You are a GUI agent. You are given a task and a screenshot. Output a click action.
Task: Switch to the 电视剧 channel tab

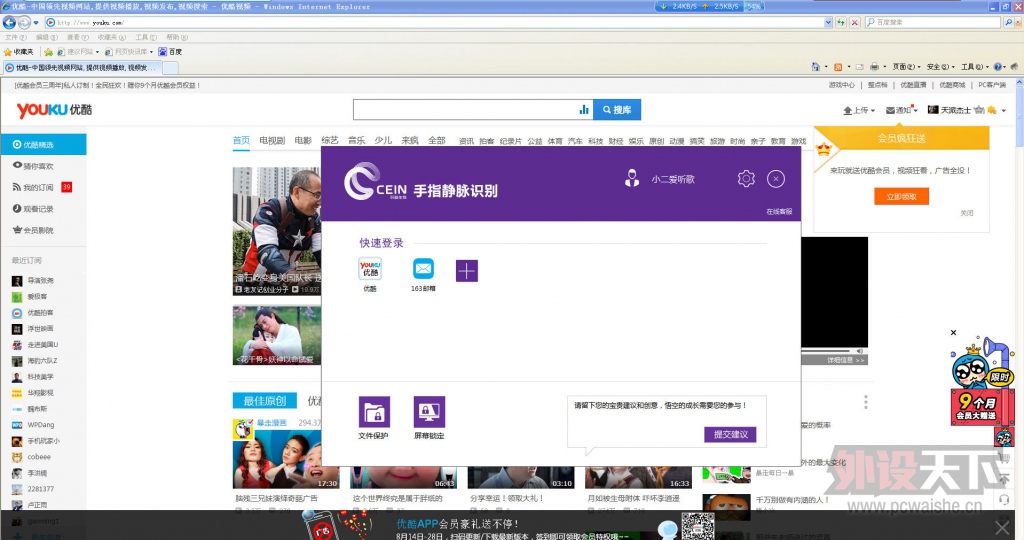(x=272, y=140)
